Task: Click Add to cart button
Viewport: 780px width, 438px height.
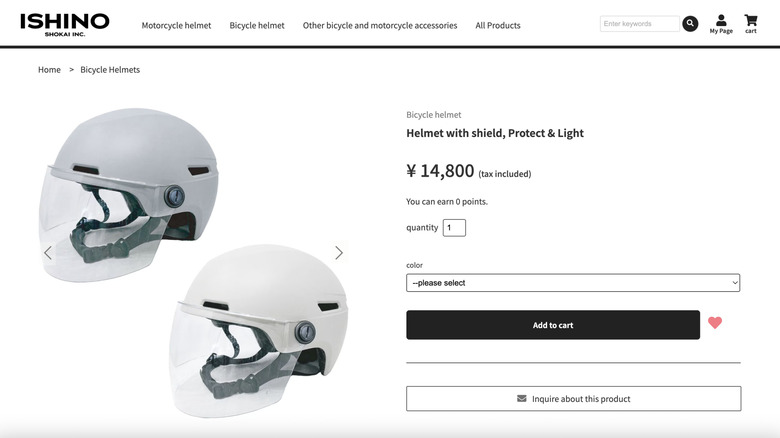Action: tap(553, 325)
